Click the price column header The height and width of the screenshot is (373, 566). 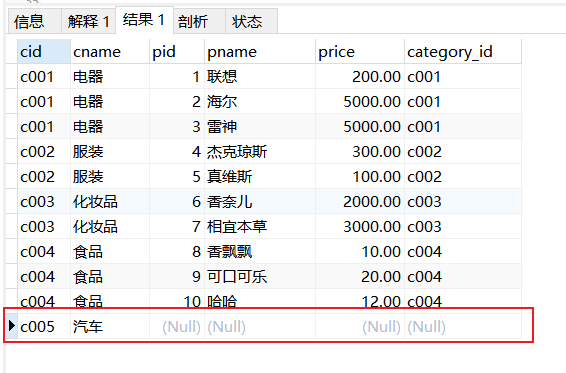click(x=360, y=52)
